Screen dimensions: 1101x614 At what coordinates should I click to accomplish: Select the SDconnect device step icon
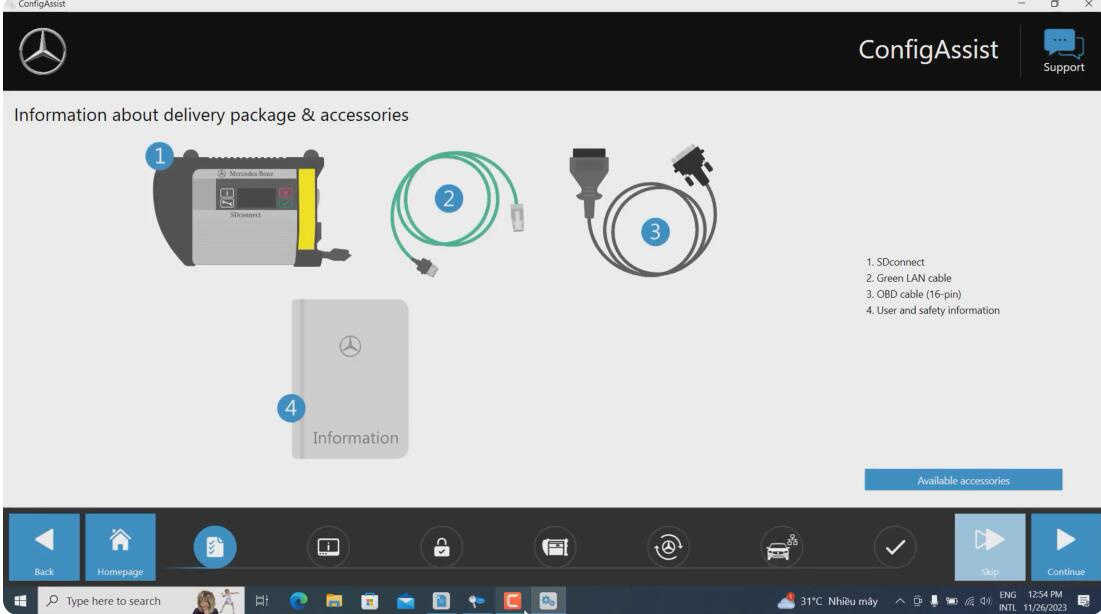[x=555, y=547]
